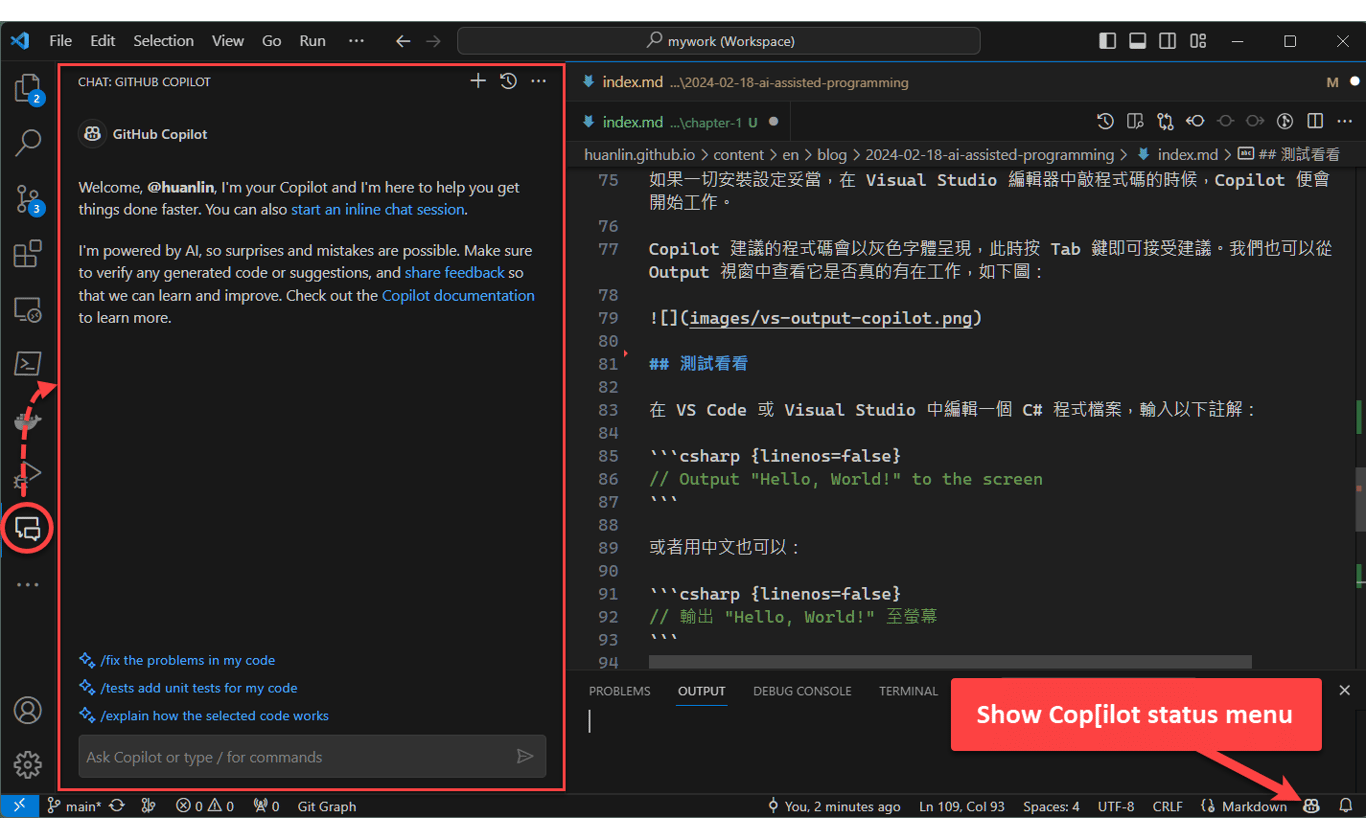Go to line via Ln 109, Col 93
This screenshot has height=840, width=1366.
click(962, 806)
